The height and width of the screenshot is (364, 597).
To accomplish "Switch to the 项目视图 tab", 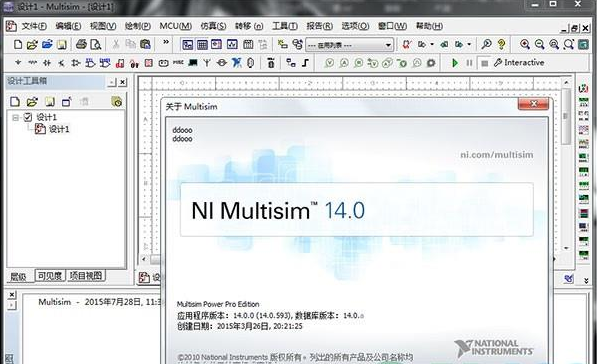I will coord(86,275).
